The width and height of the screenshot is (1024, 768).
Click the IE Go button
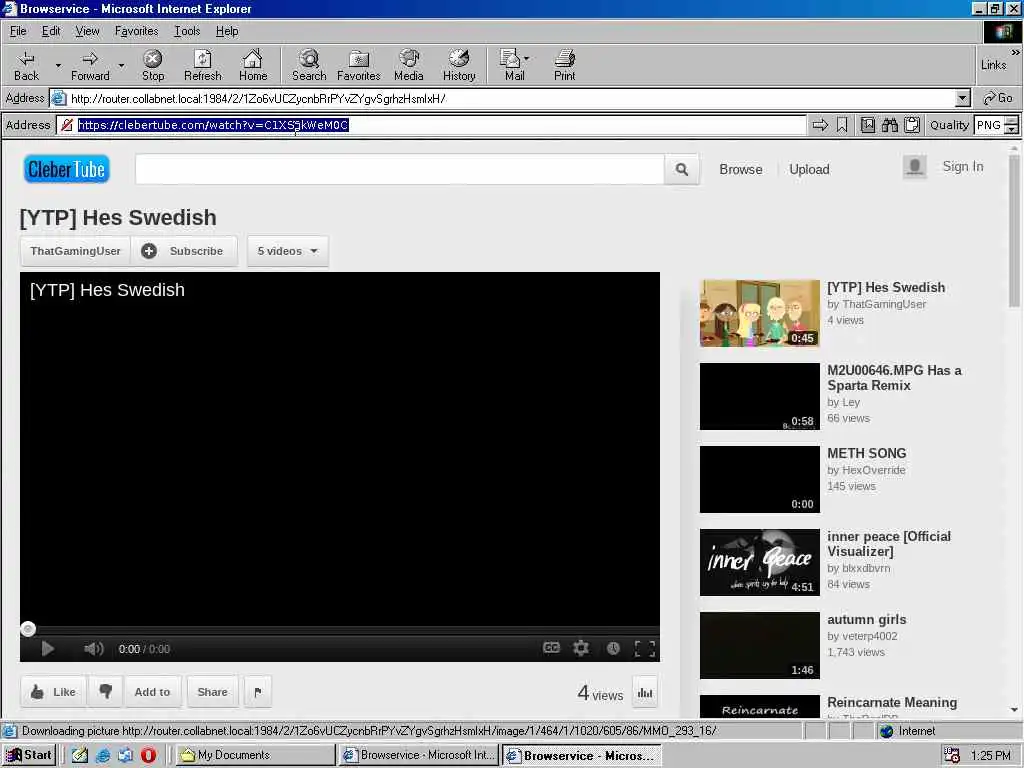pos(998,99)
